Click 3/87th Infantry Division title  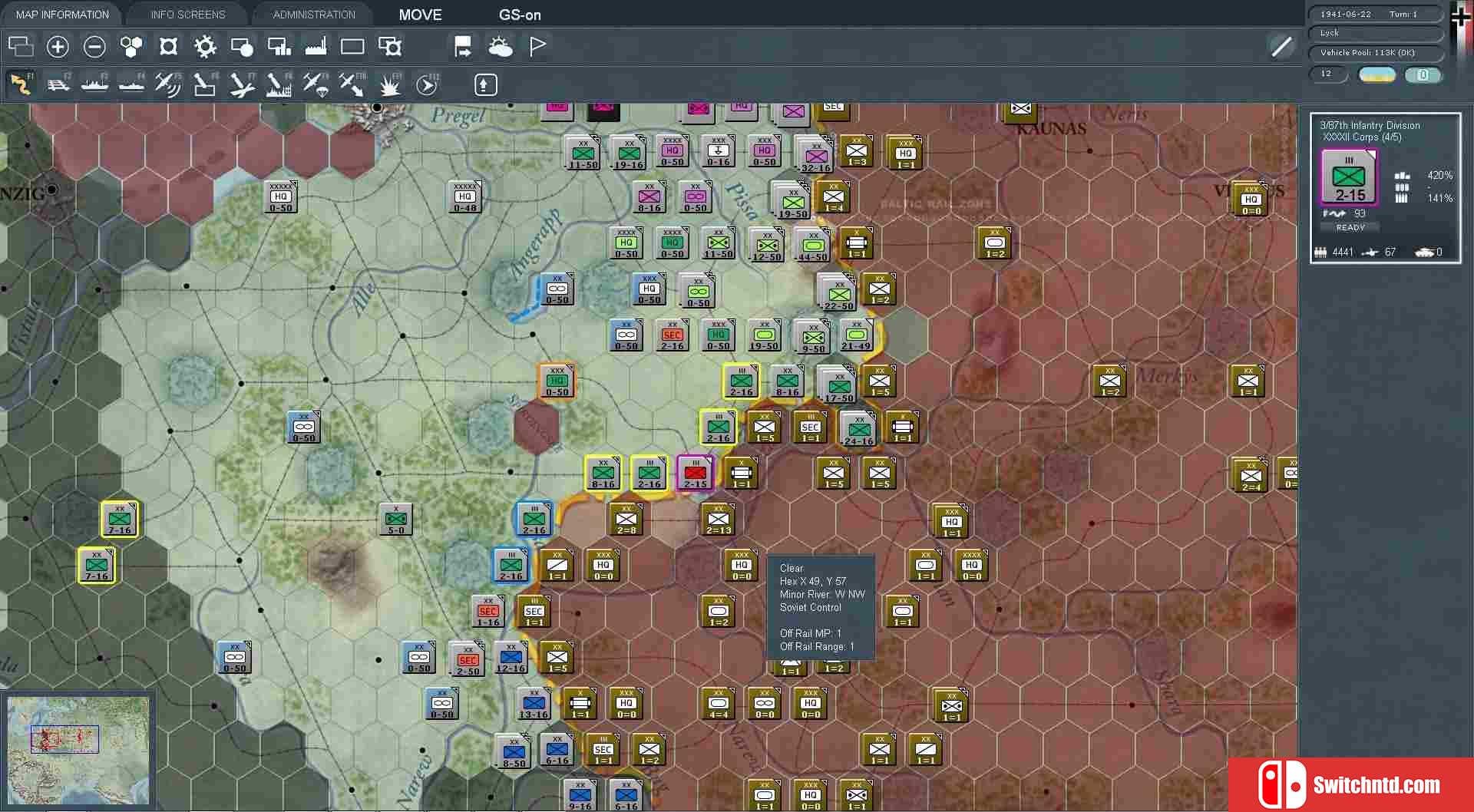tap(1370, 125)
